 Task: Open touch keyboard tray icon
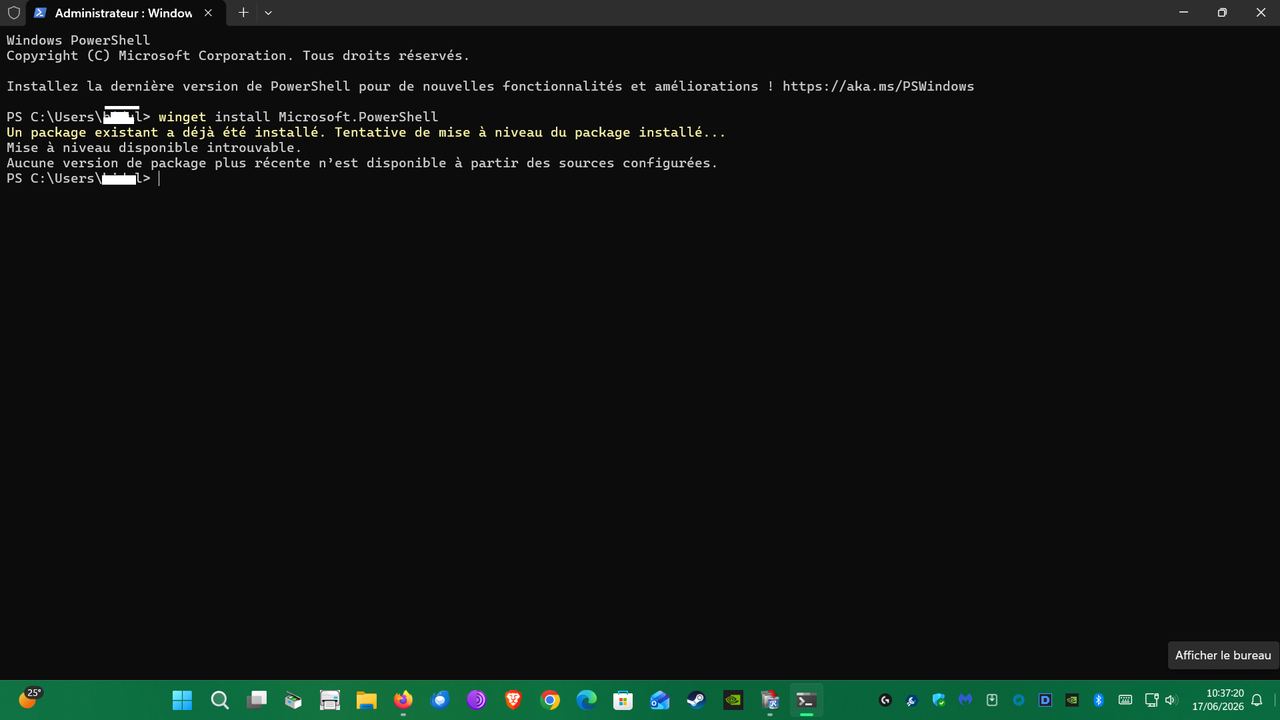coord(1125,700)
